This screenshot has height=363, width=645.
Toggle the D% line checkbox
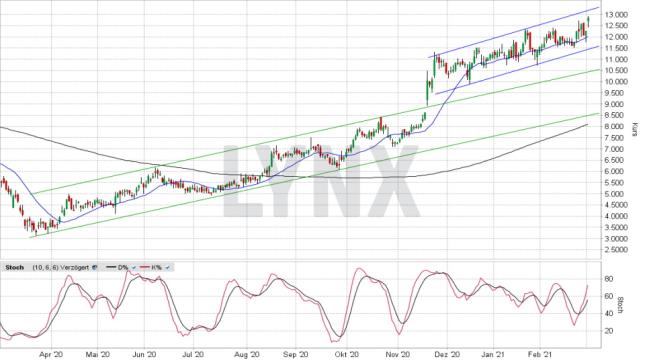[134, 268]
